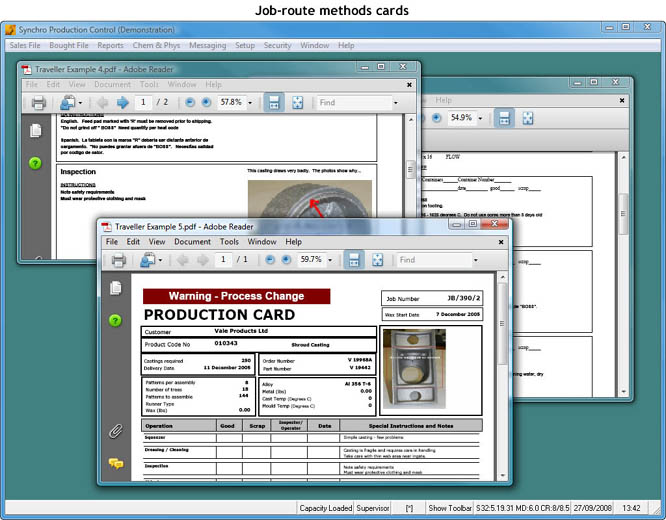
Task: Click Show Toolbar in the status bar
Action: 450,508
